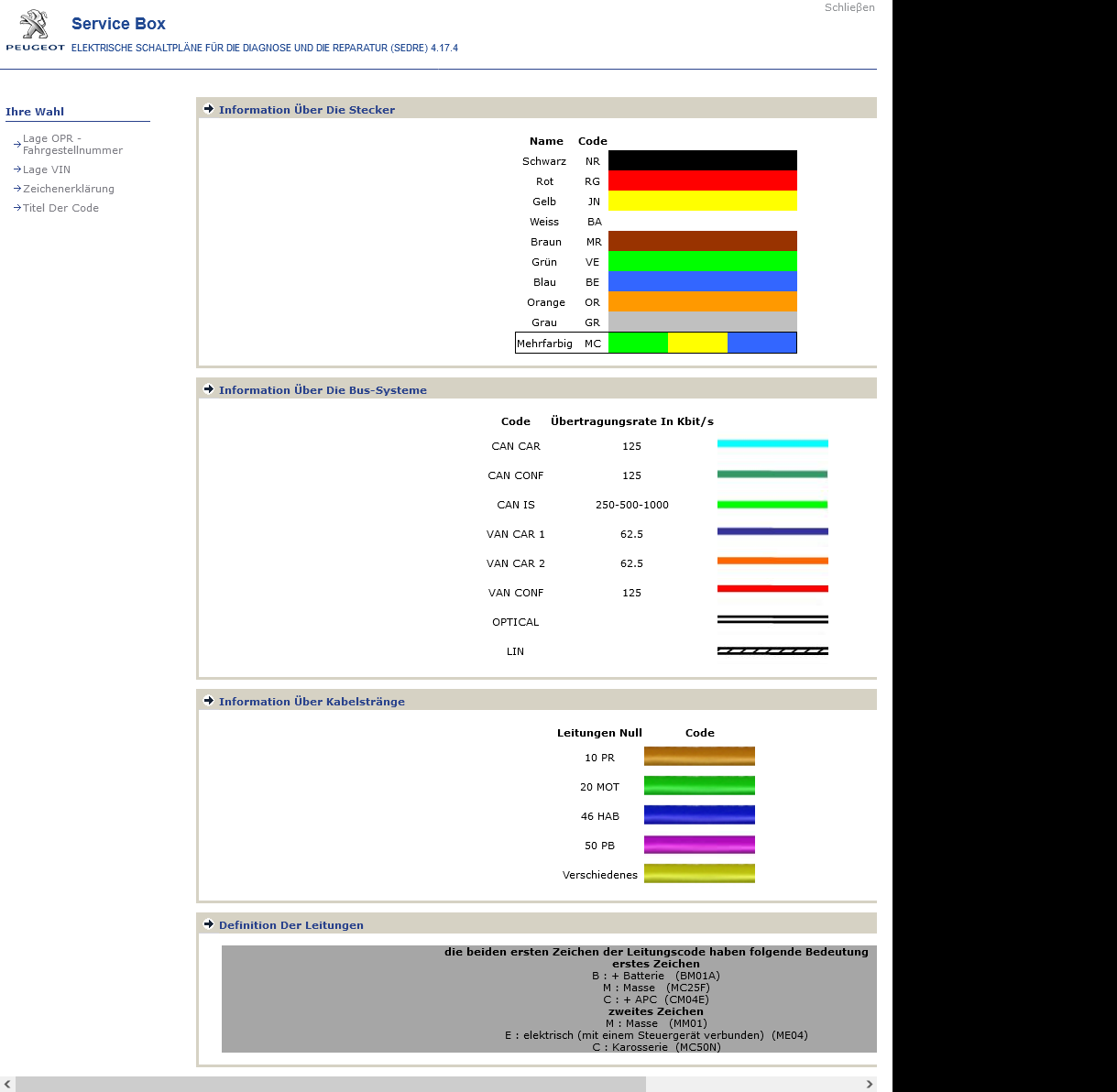Click the magenta 50 PB harness swatch
The image size is (1117, 1092).
point(699,845)
